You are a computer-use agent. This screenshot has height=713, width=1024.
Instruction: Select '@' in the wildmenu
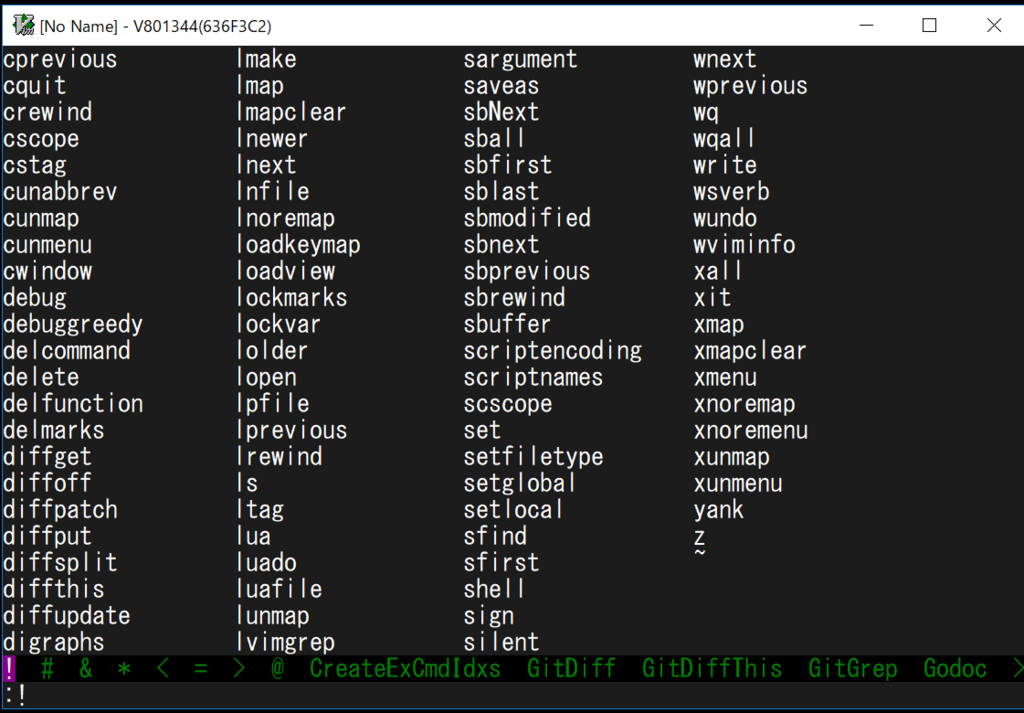click(278, 669)
